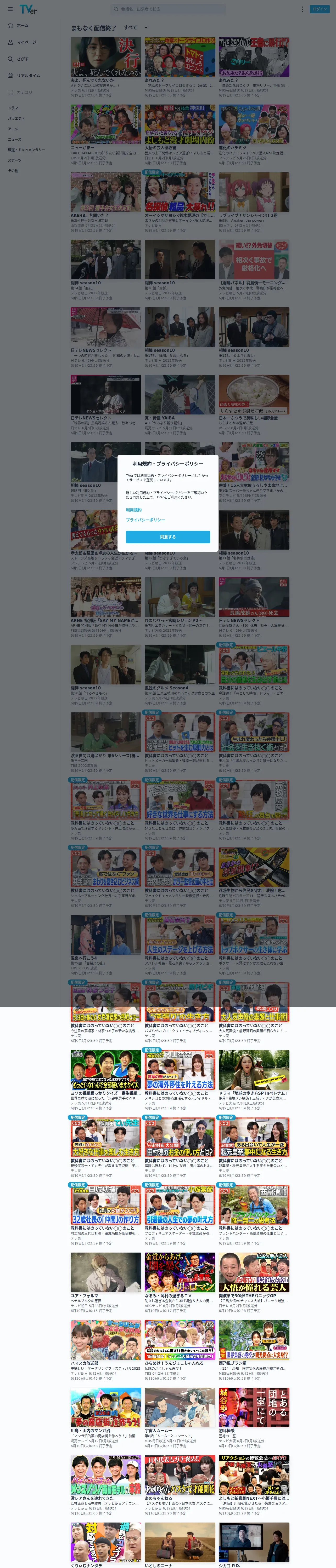Open the 宇宙人ムームー thumbnail
The width and height of the screenshot is (336, 1568).
coord(179,1408)
